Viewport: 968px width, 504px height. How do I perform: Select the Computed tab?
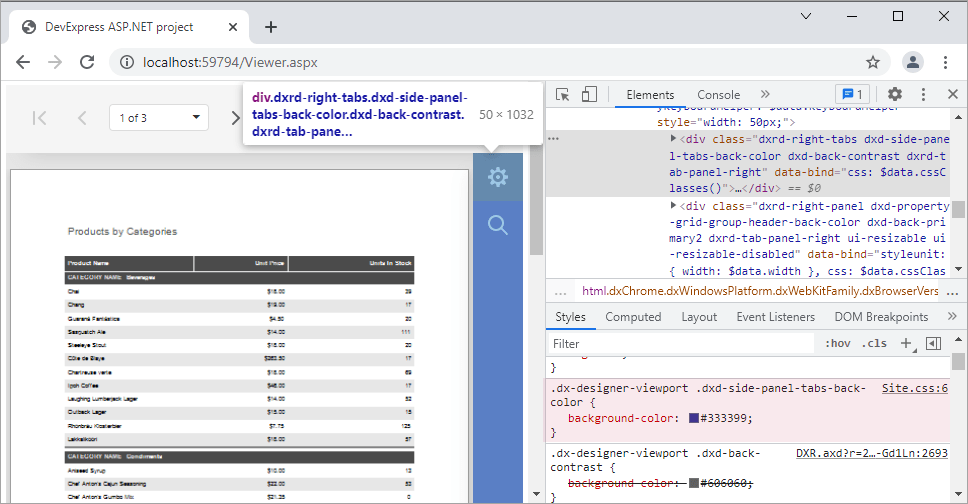633,317
